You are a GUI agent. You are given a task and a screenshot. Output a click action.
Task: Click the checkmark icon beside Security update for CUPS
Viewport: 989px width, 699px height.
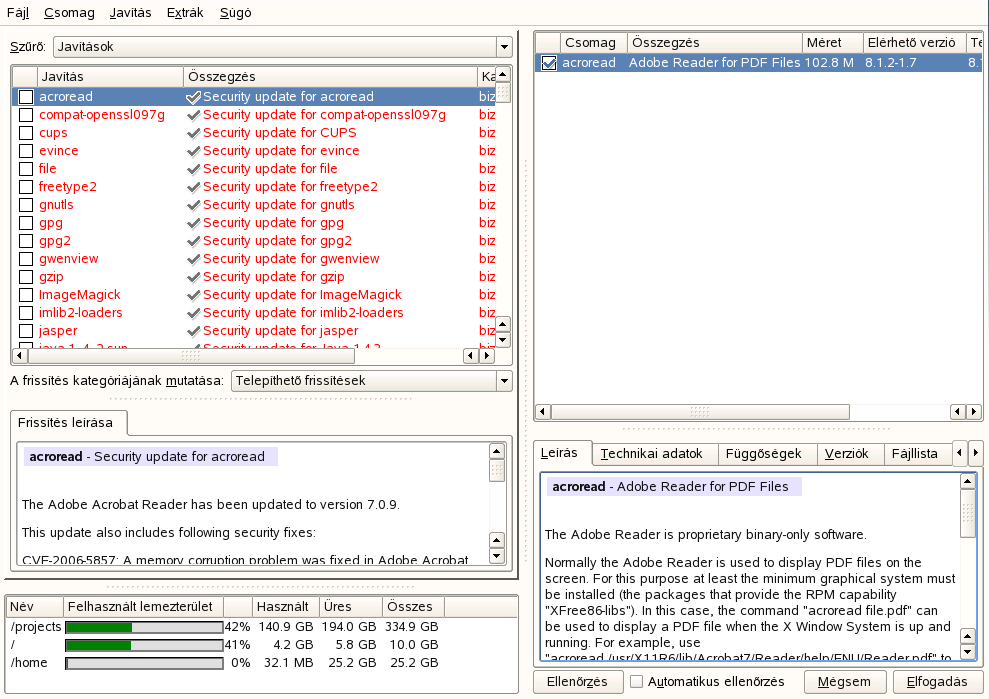tap(193, 133)
